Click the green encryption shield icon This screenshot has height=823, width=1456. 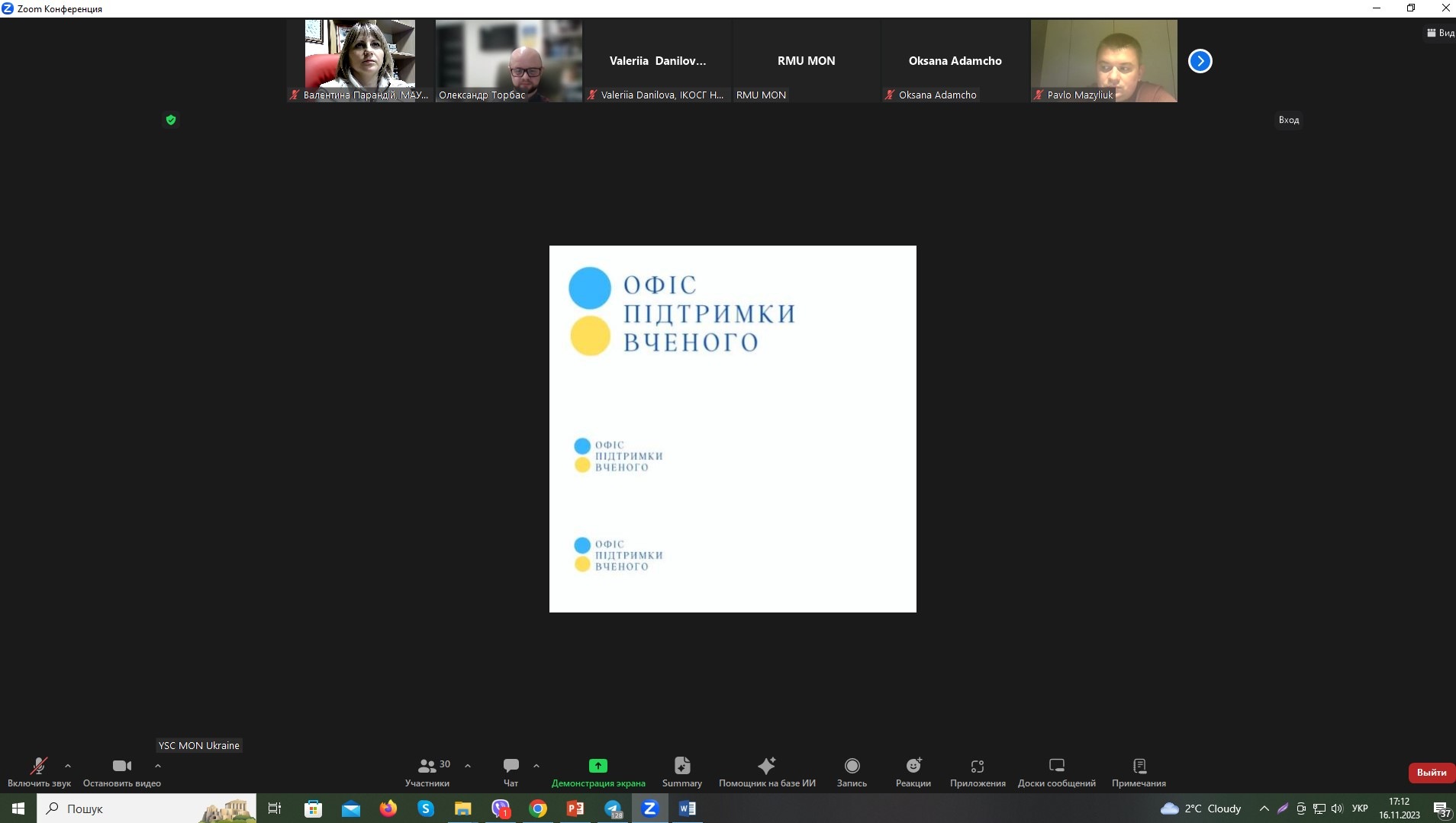(171, 120)
